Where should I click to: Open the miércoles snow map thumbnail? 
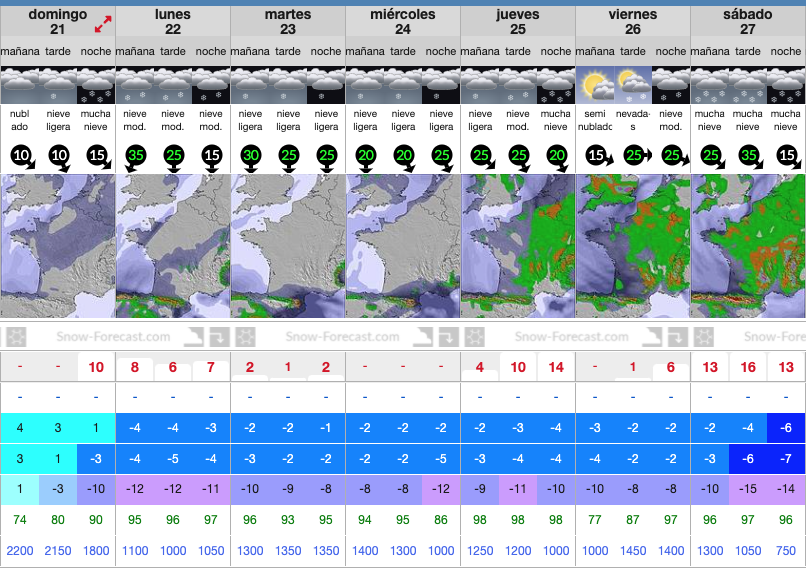tap(403, 246)
